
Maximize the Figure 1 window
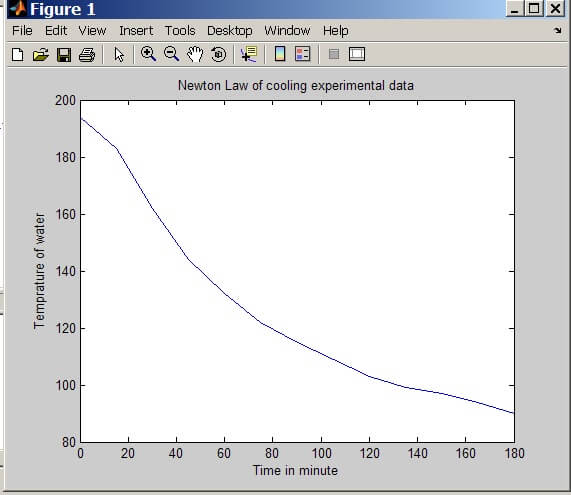[x=534, y=8]
